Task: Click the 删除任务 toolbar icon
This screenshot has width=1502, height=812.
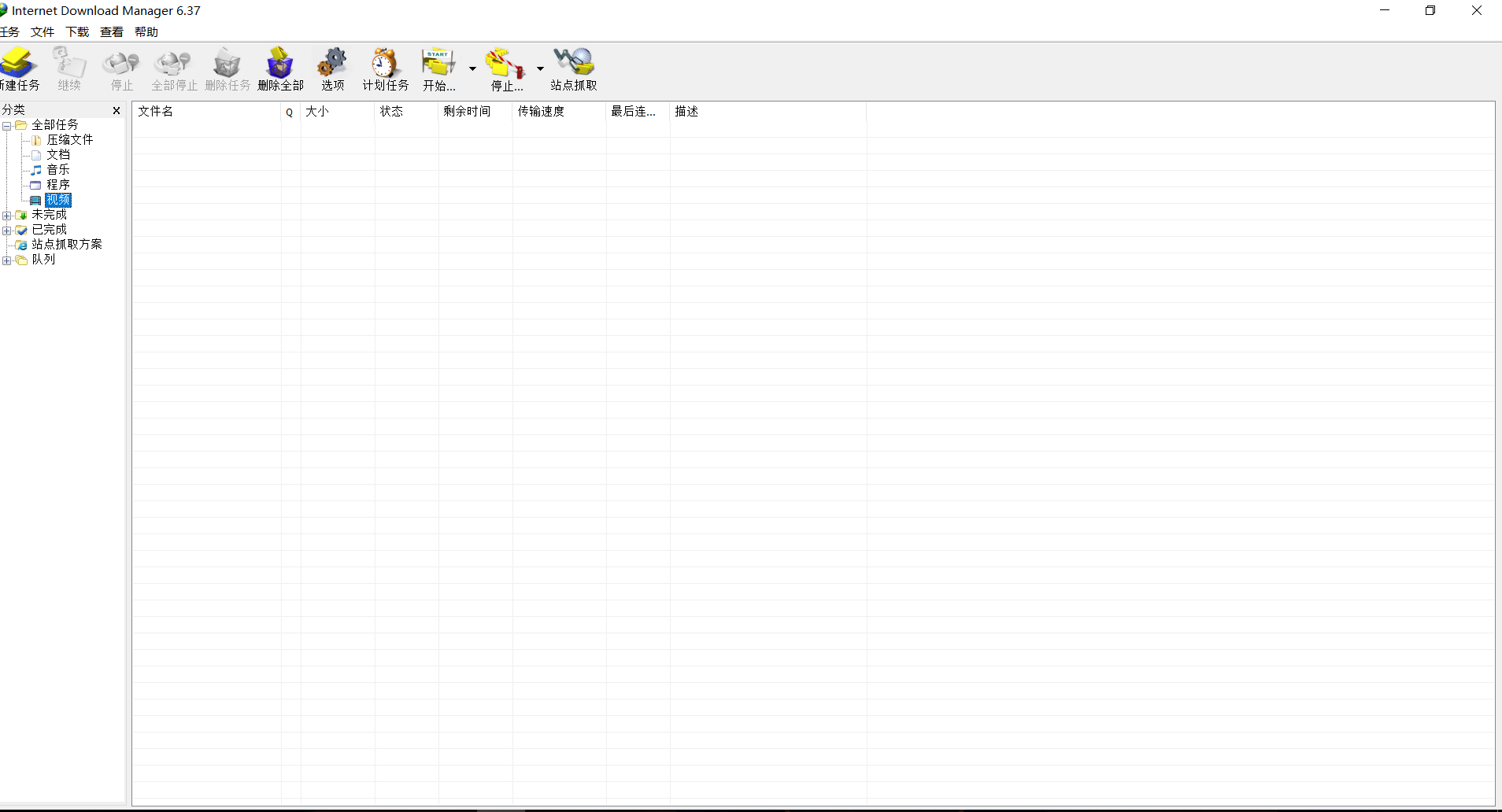Action: (228, 68)
